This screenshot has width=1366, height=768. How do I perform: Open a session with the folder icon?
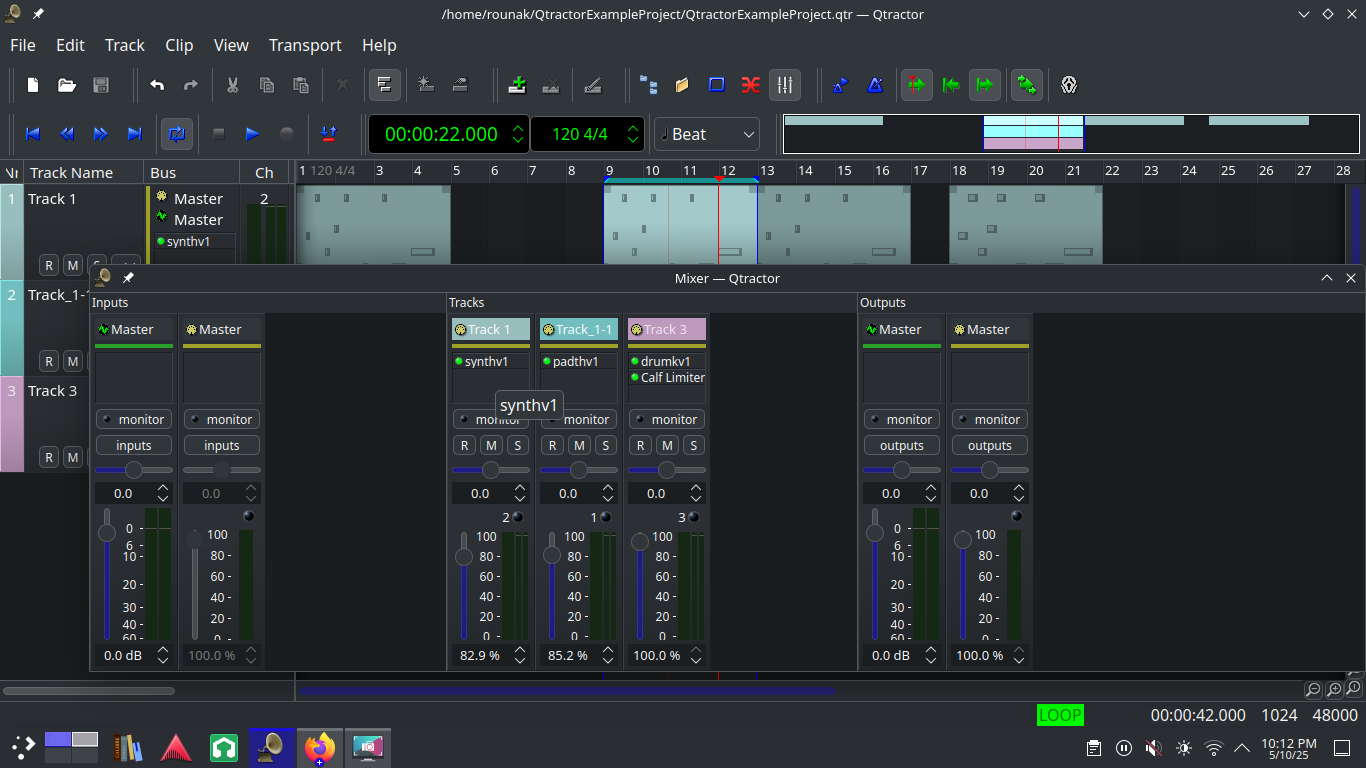pyautogui.click(x=67, y=85)
